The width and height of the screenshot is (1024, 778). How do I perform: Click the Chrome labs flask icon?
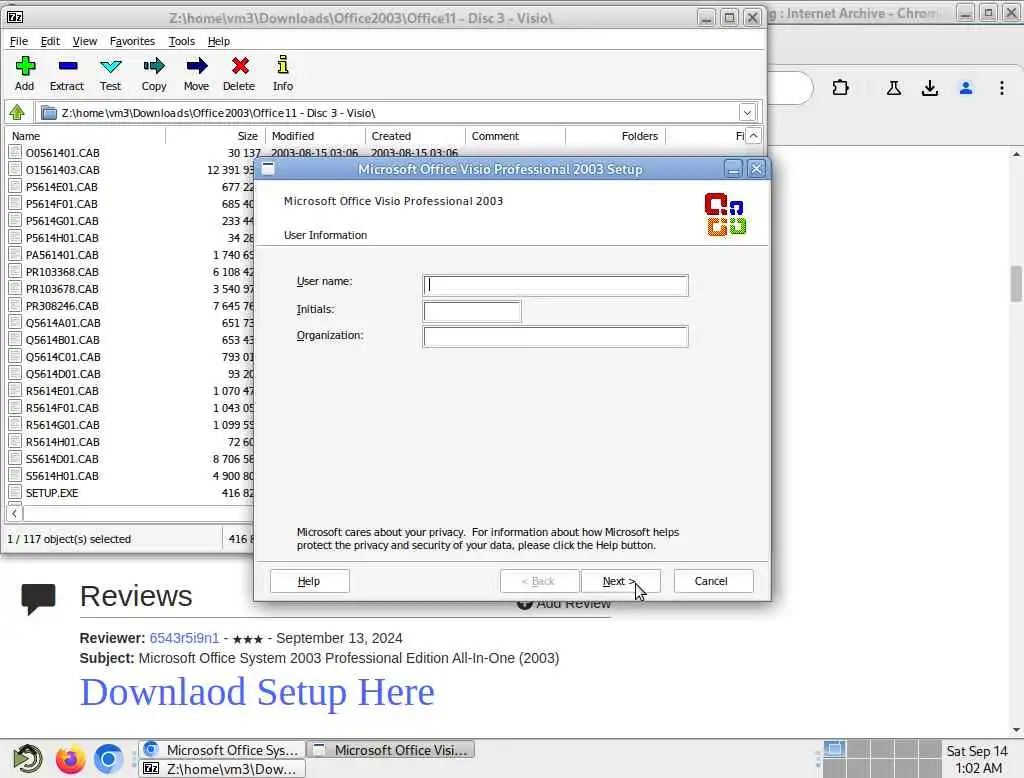[893, 88]
